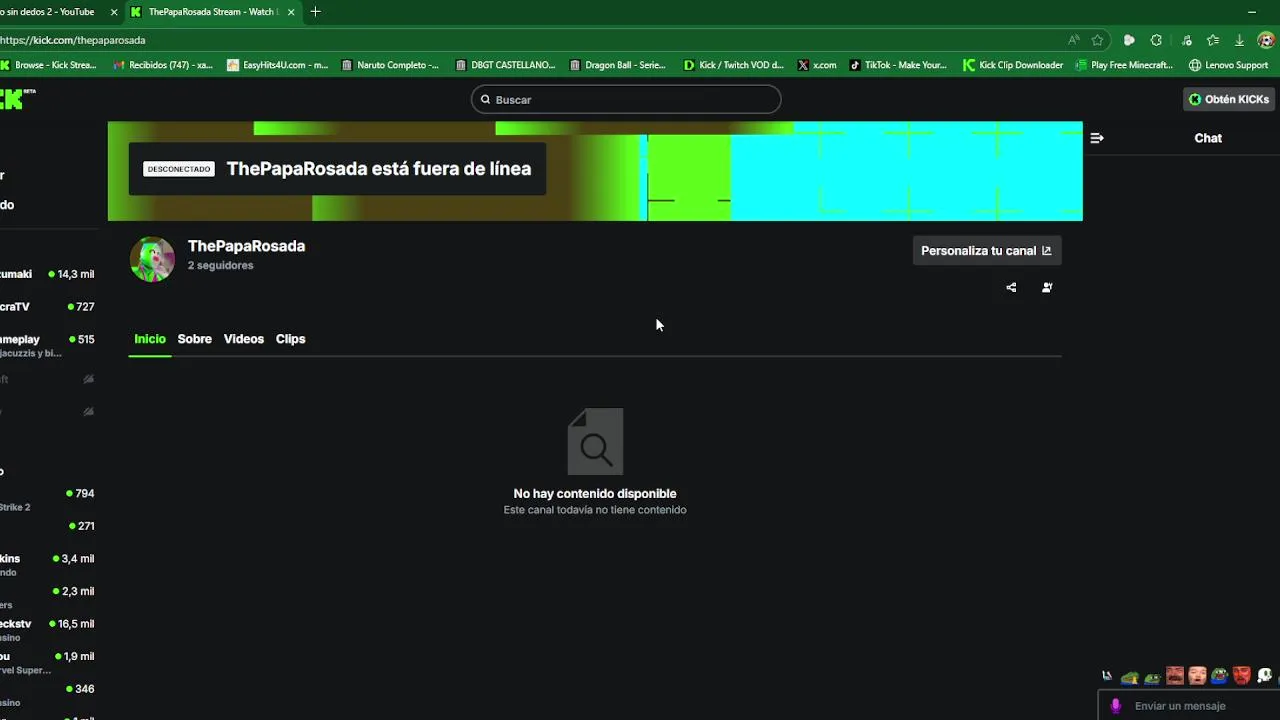1280x720 pixels.
Task: Open Browse - Kick Stream bookmark
Action: point(49,65)
